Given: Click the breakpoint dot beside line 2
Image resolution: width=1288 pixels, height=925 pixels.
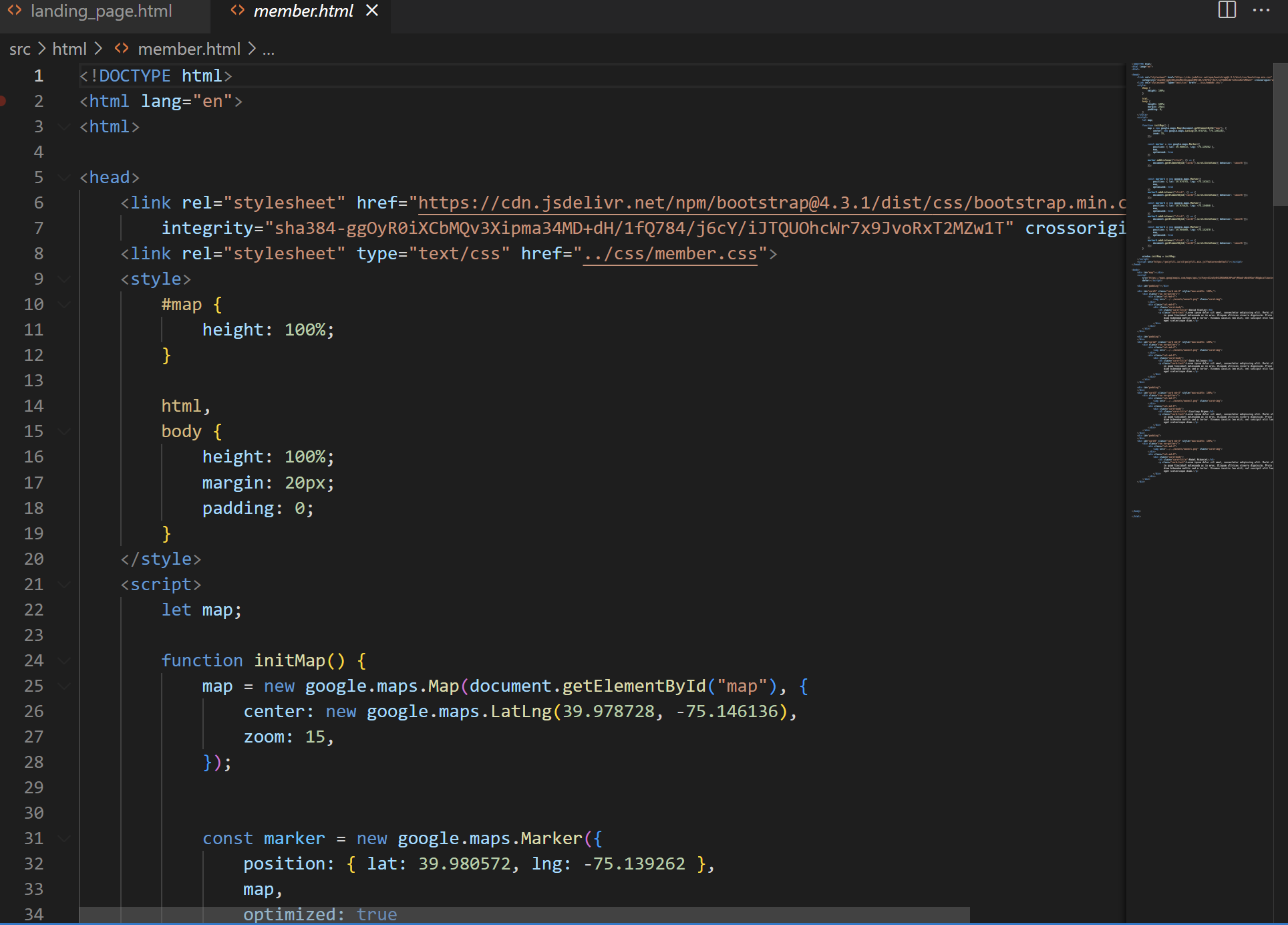Looking at the screenshot, I should click(3, 101).
